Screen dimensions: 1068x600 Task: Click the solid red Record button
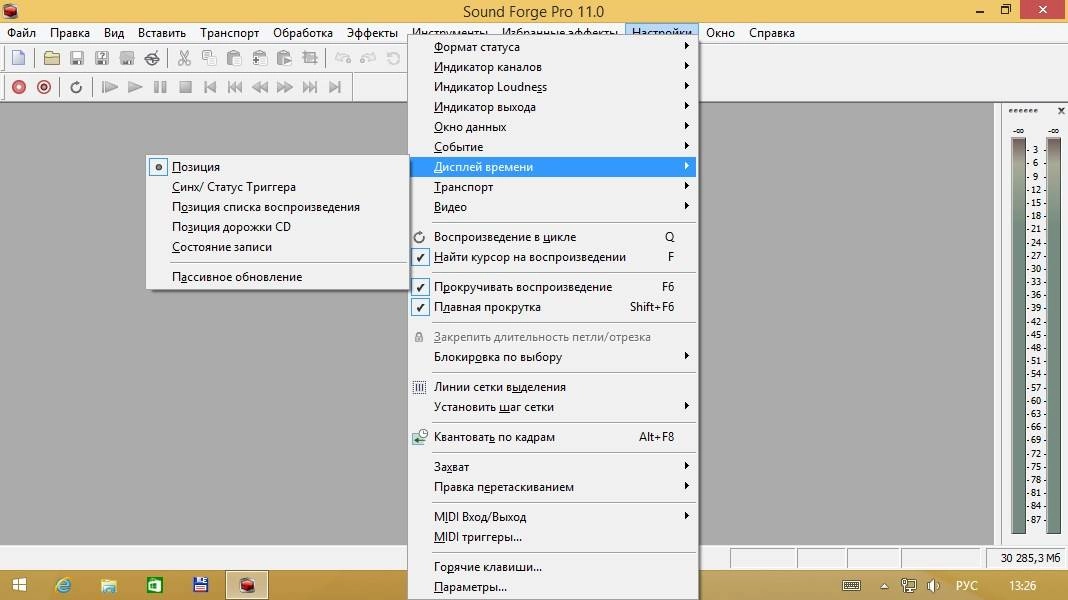(x=19, y=87)
